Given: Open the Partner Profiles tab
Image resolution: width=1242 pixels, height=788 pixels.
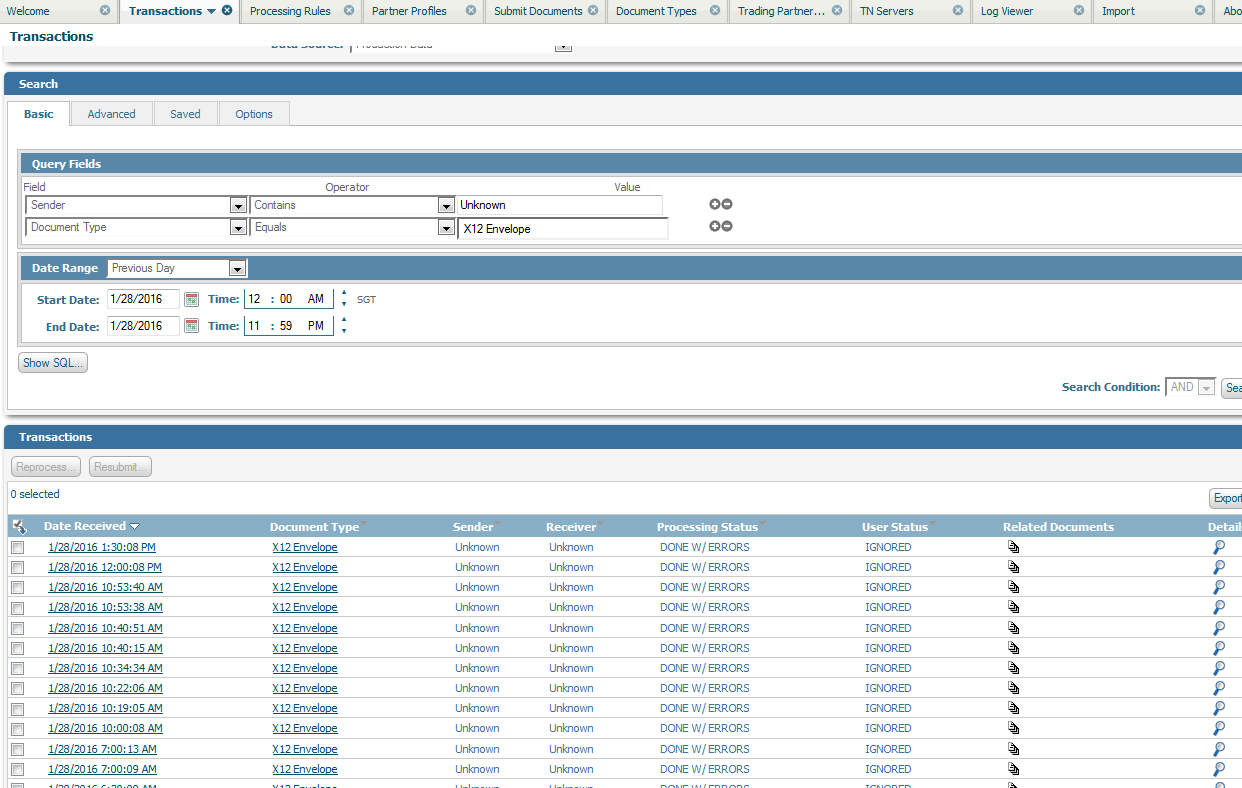Looking at the screenshot, I should point(409,11).
